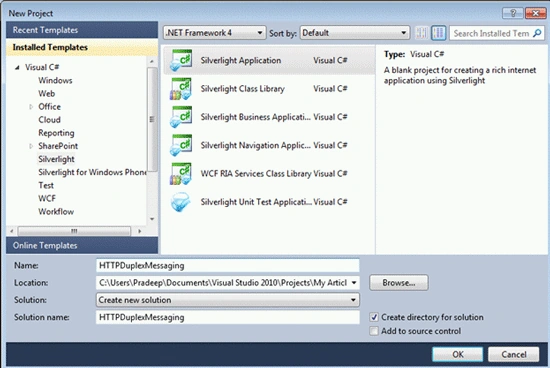Click the search magnifier icon
Screen dimensions: 550x368
[537, 33]
